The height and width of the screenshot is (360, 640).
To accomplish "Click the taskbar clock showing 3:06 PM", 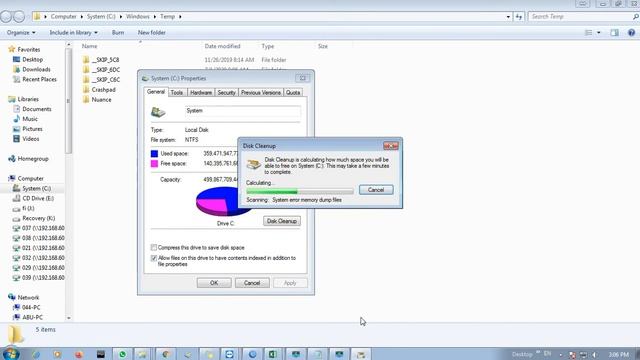I will tap(618, 354).
